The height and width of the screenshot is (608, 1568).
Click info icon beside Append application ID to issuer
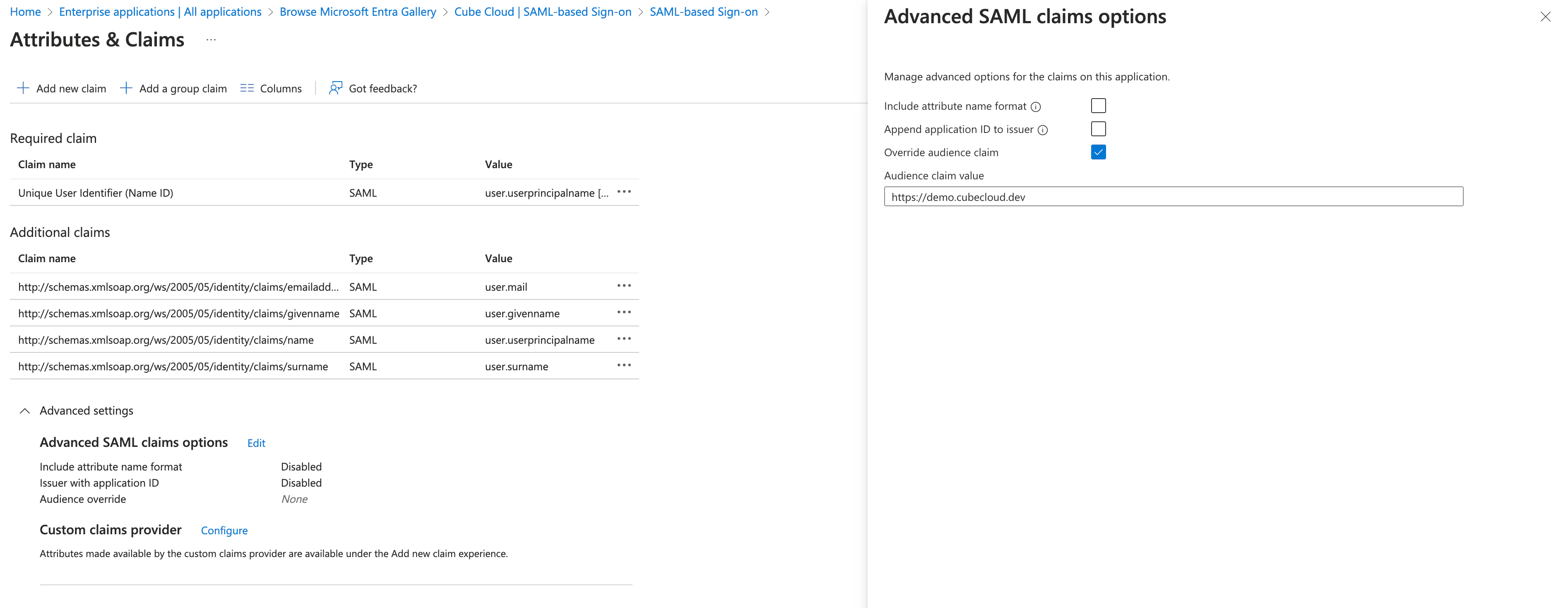[1042, 130]
